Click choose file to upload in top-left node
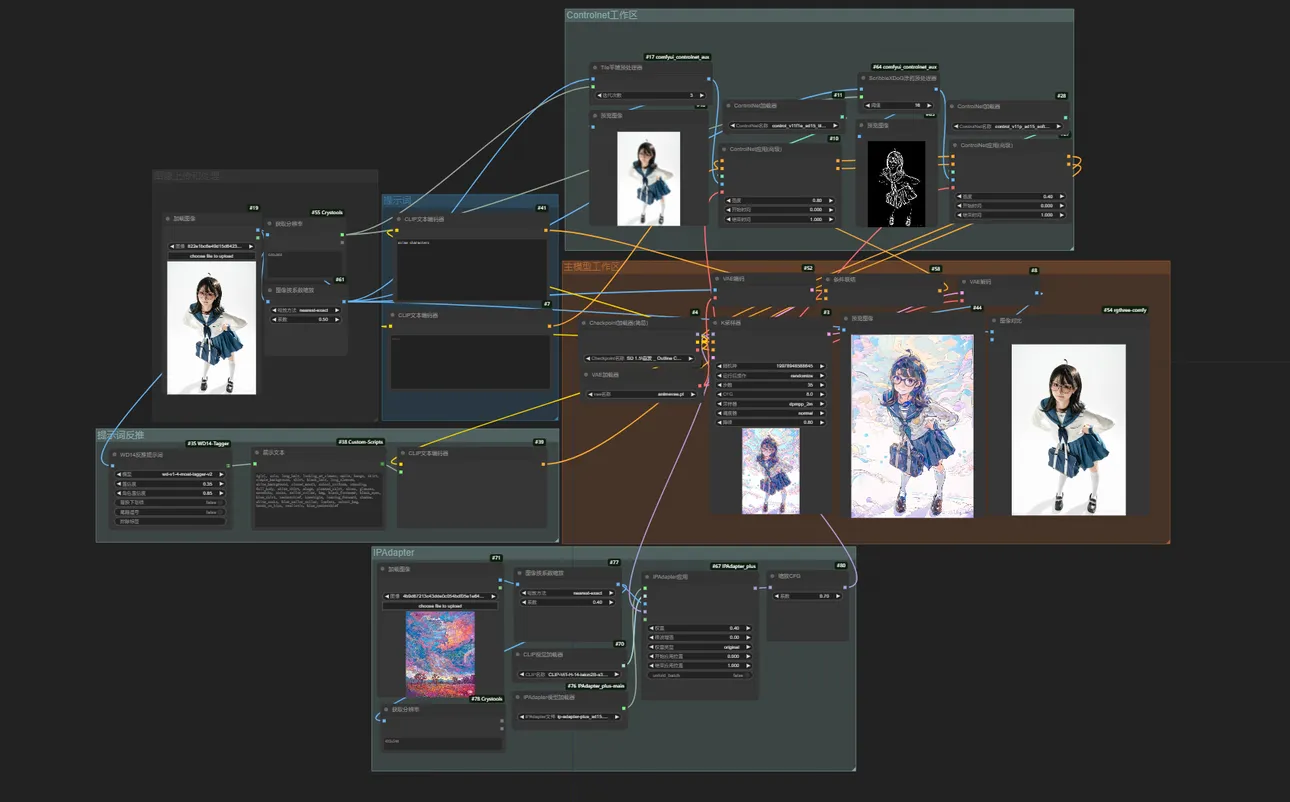 coord(212,256)
